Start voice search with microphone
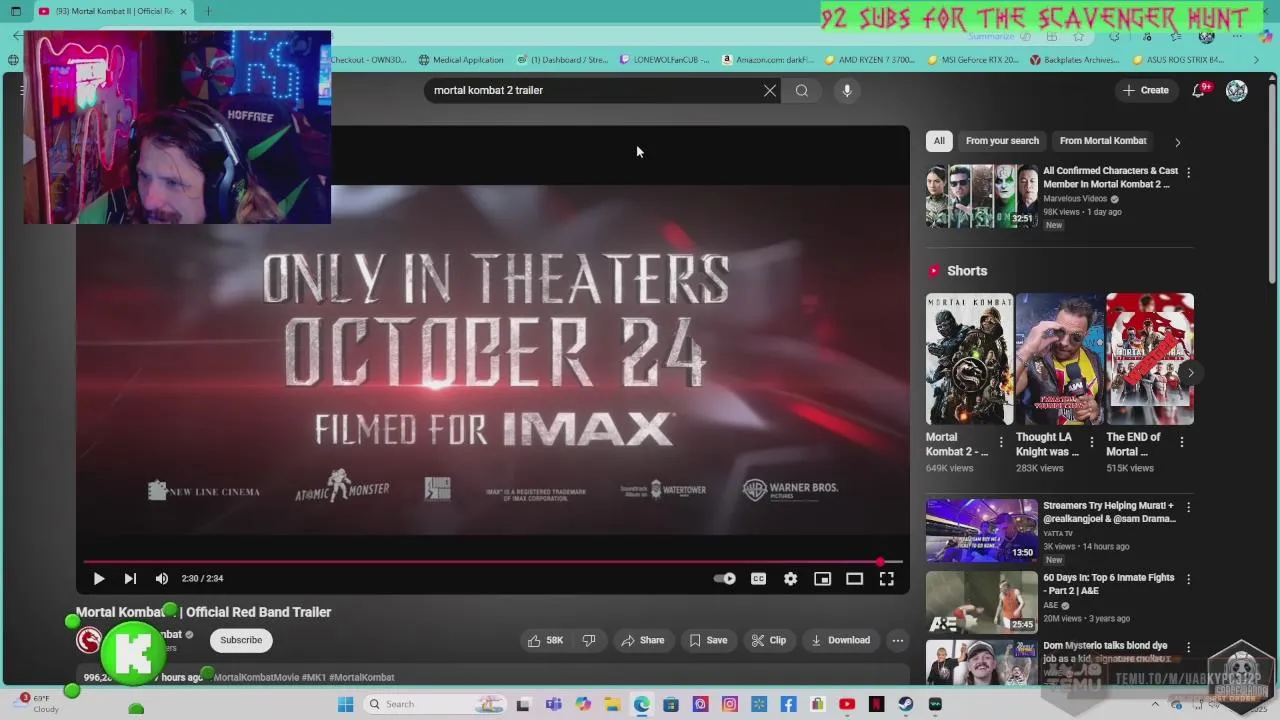Viewport: 1280px width, 720px height. tap(847, 91)
